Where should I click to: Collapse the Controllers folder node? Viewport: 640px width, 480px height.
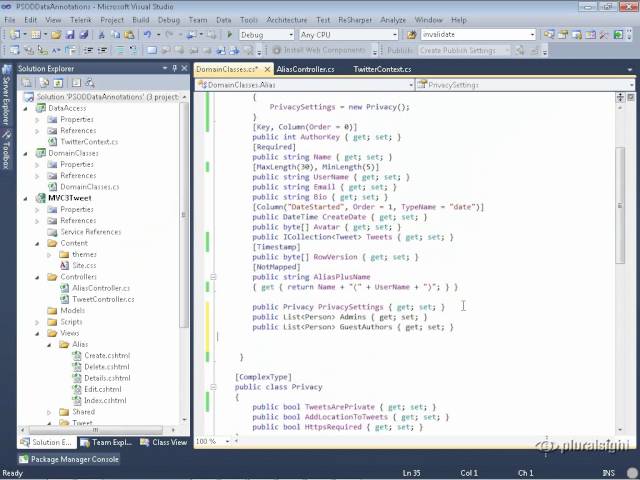pyautogui.click(x=37, y=277)
